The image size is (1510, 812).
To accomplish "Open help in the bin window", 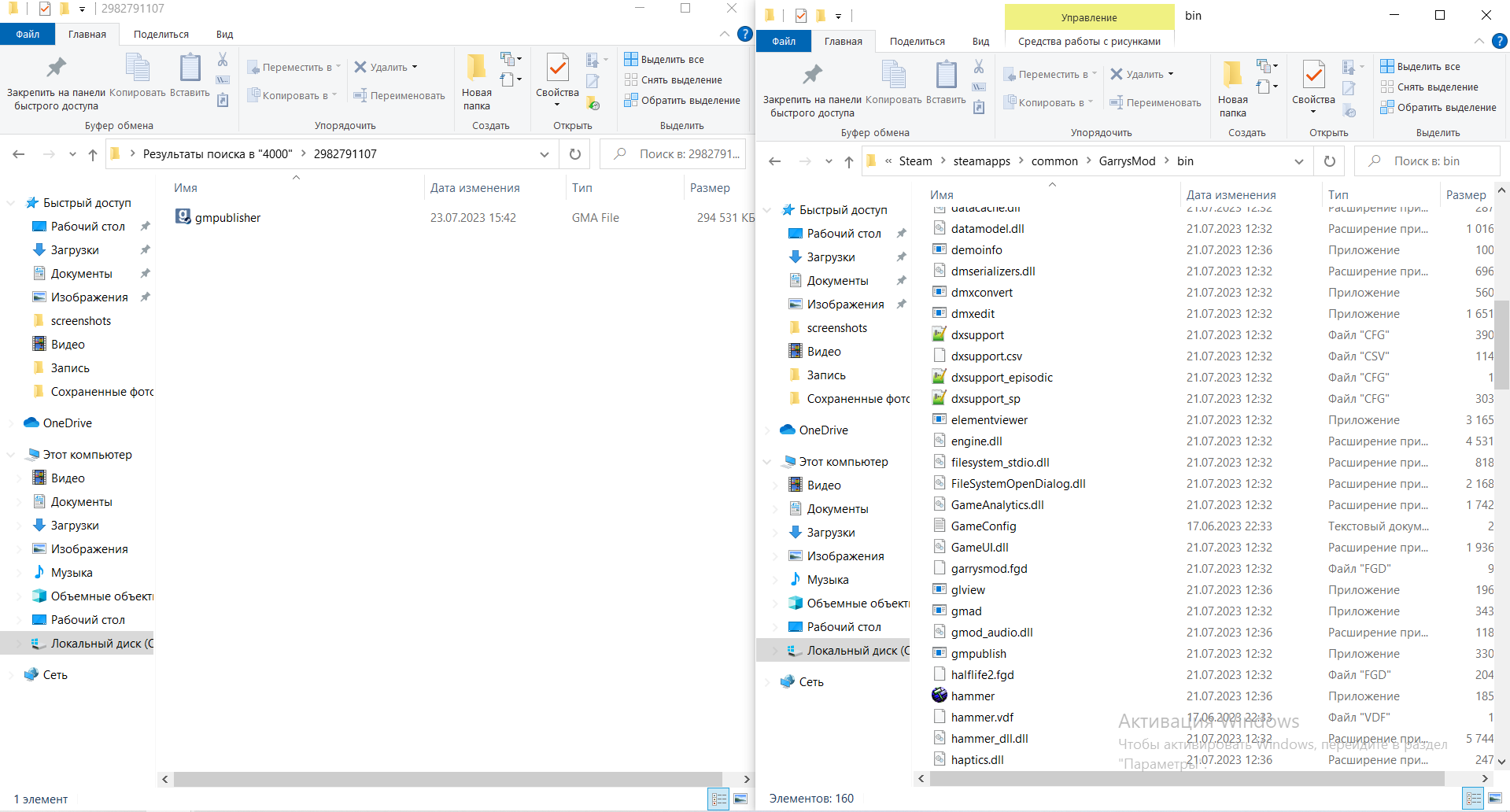I will 1500,41.
